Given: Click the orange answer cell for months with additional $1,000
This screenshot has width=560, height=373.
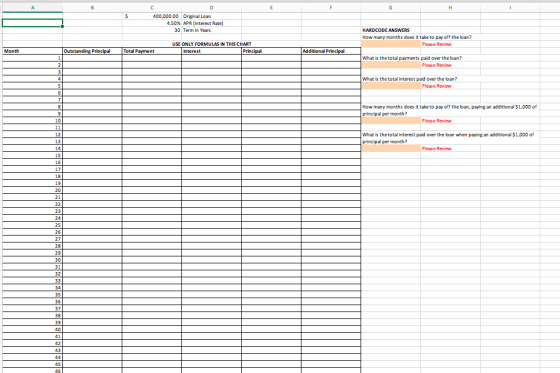Looking at the screenshot, I should coord(390,121).
